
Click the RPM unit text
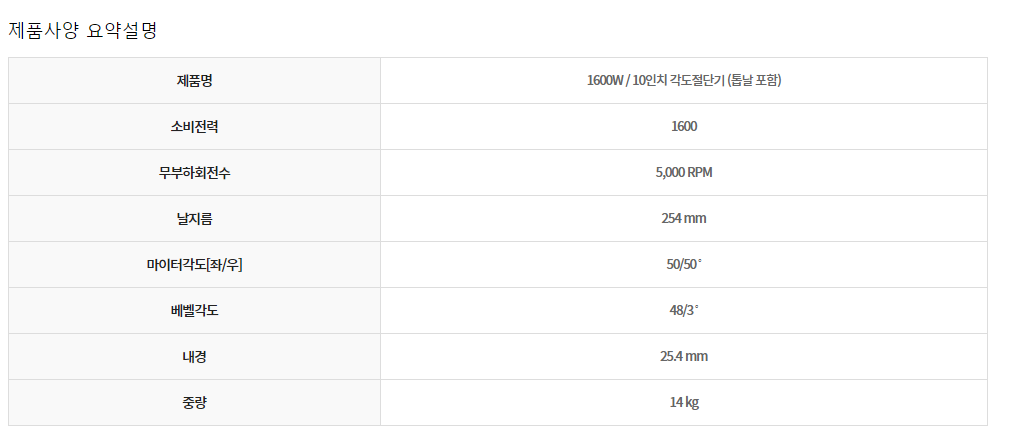(x=700, y=173)
